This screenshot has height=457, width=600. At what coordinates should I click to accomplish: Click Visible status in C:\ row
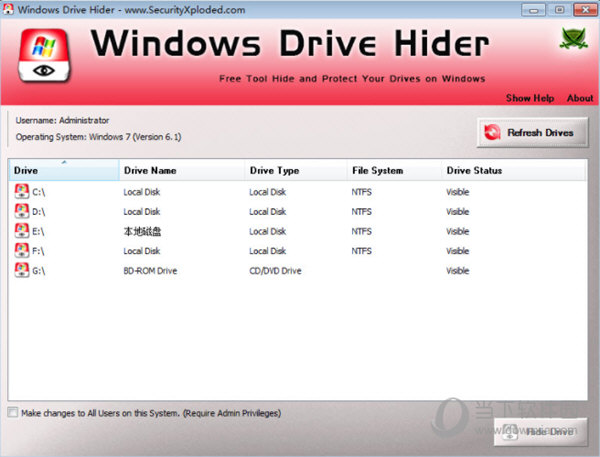(458, 192)
